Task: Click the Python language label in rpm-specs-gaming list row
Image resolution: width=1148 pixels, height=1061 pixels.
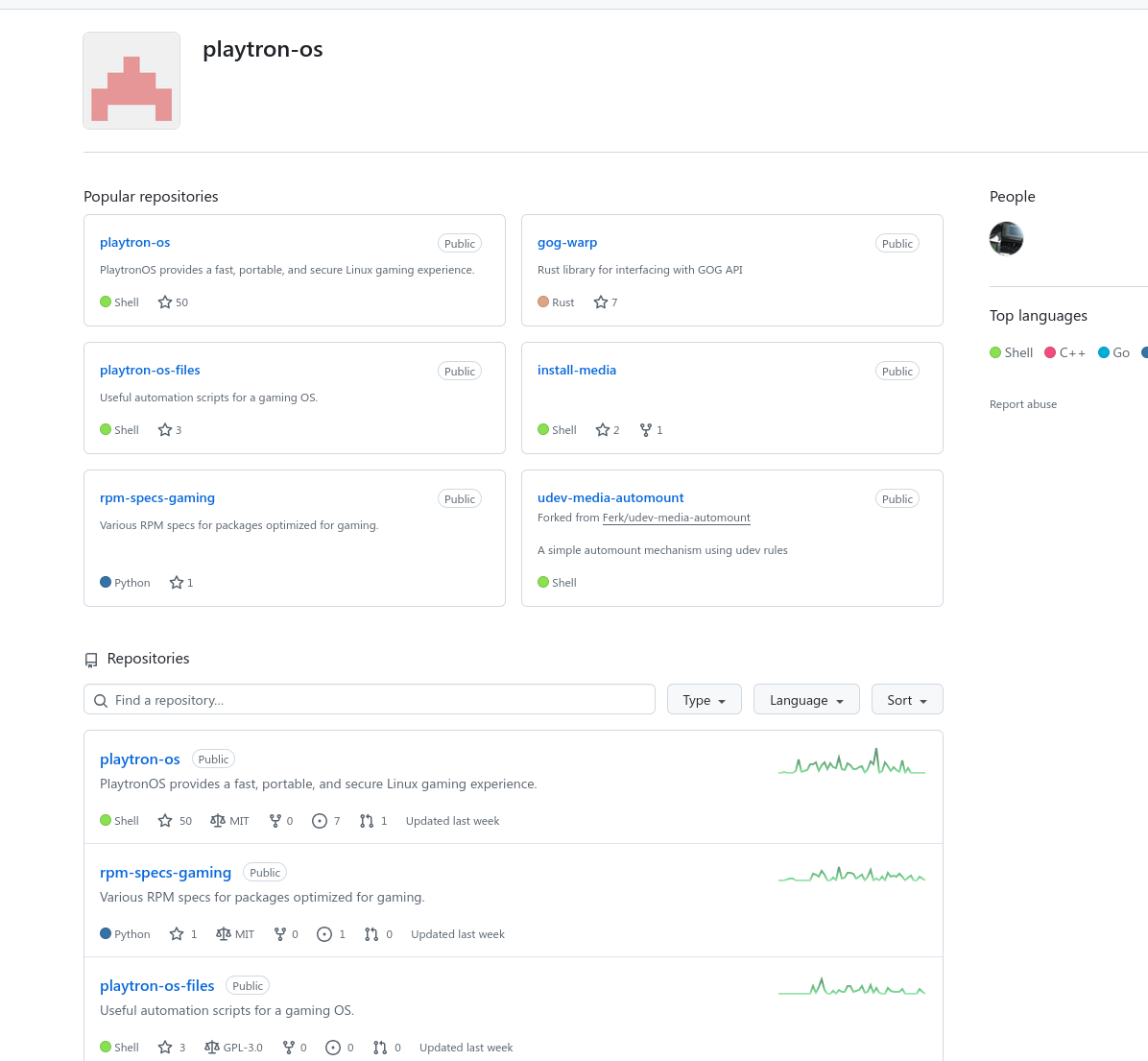Action: pyautogui.click(x=132, y=934)
